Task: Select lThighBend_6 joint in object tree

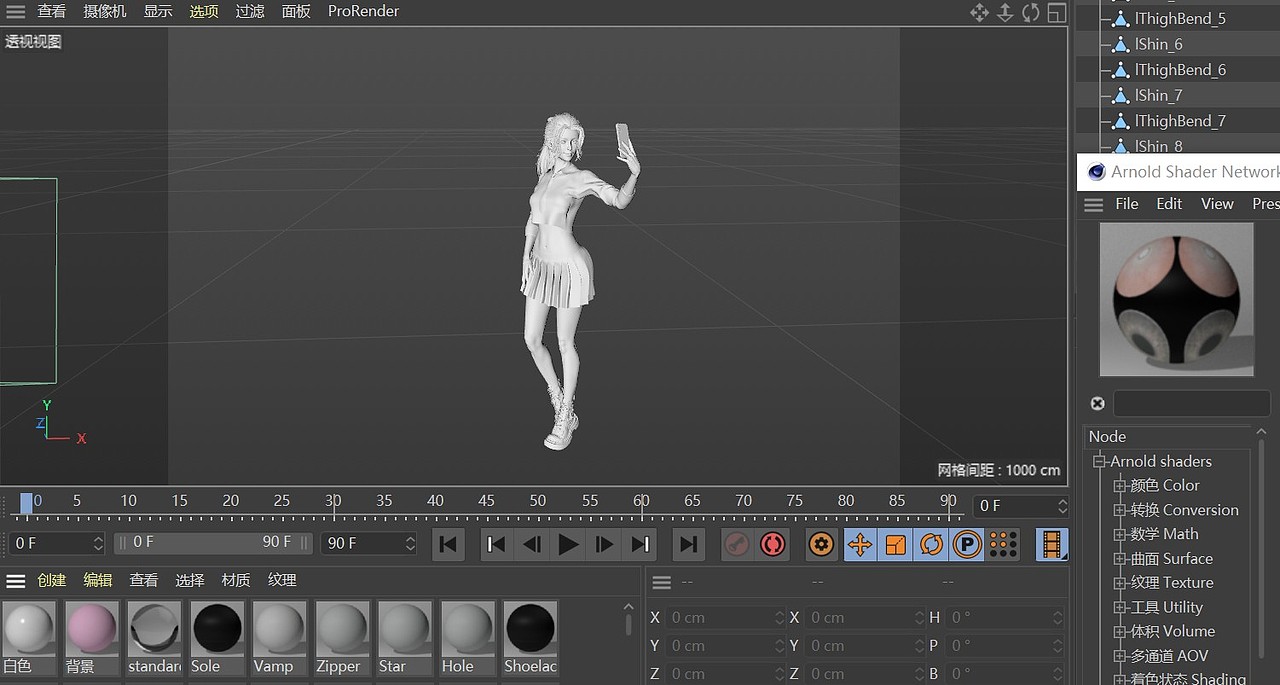Action: pos(1178,70)
